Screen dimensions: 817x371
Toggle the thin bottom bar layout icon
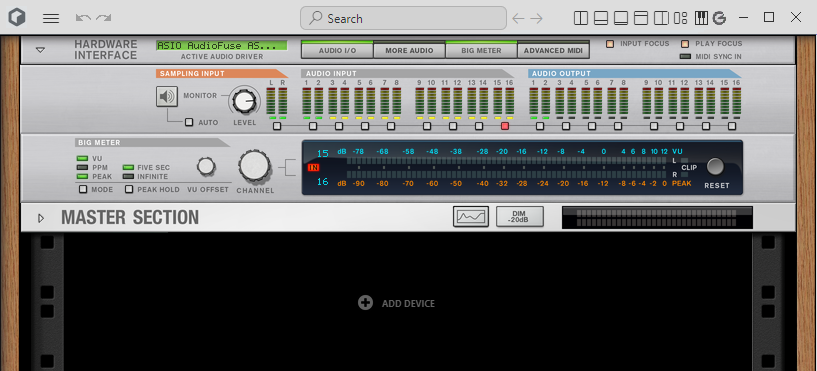click(x=621, y=18)
